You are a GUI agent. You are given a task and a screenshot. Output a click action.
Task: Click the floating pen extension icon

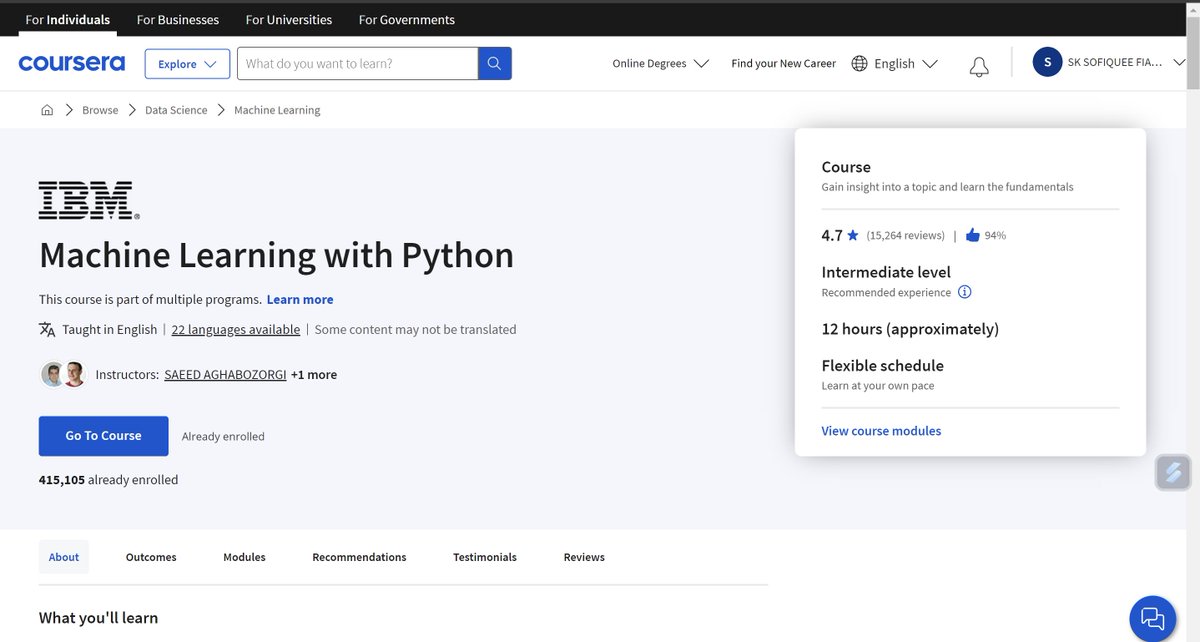click(x=1173, y=472)
